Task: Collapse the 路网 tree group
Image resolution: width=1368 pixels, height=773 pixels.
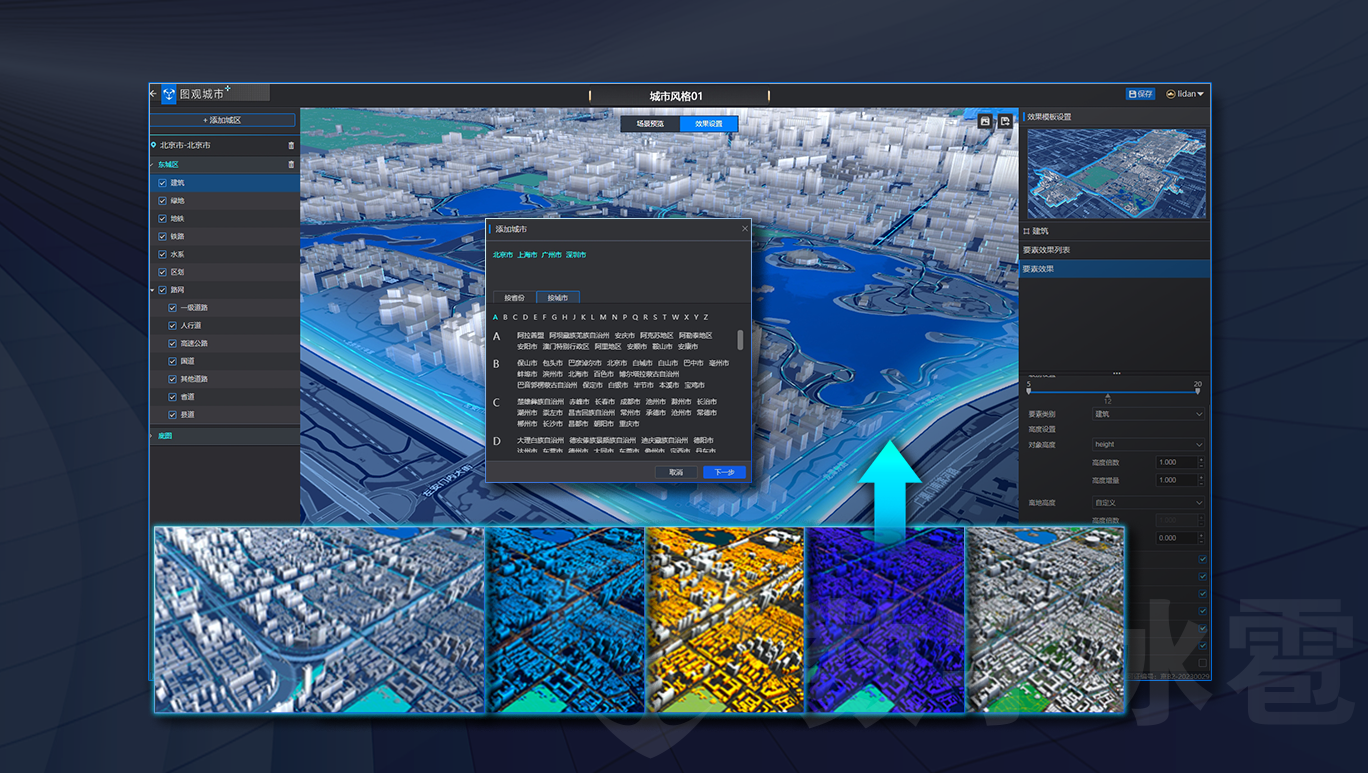Action: coord(152,290)
